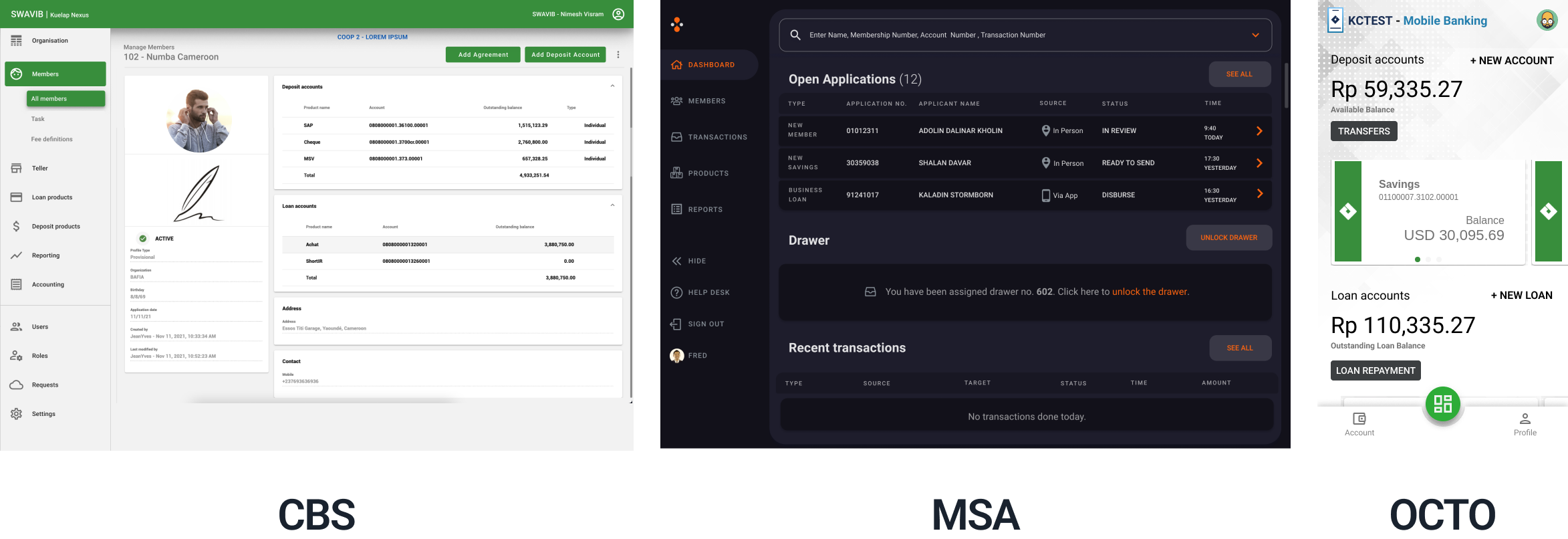The width and height of the screenshot is (1568, 539).
Task: Click the search magnifier icon
Action: [x=795, y=35]
